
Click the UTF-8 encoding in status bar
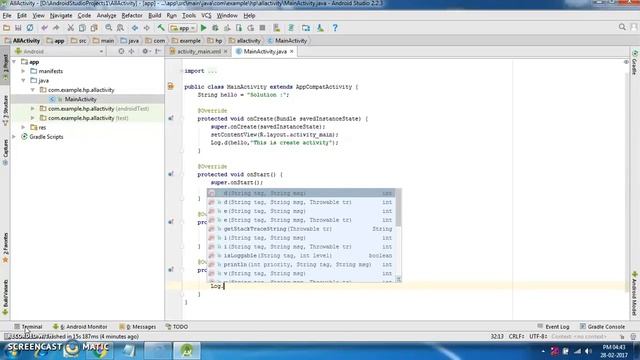coord(538,336)
